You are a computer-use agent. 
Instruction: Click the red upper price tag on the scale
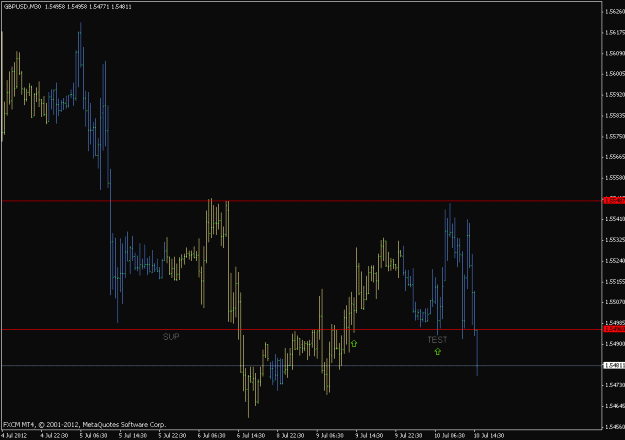(x=614, y=200)
